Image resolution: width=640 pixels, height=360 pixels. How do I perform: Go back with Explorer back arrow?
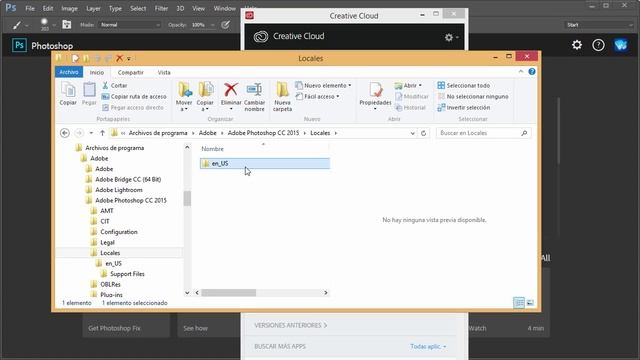(64, 133)
